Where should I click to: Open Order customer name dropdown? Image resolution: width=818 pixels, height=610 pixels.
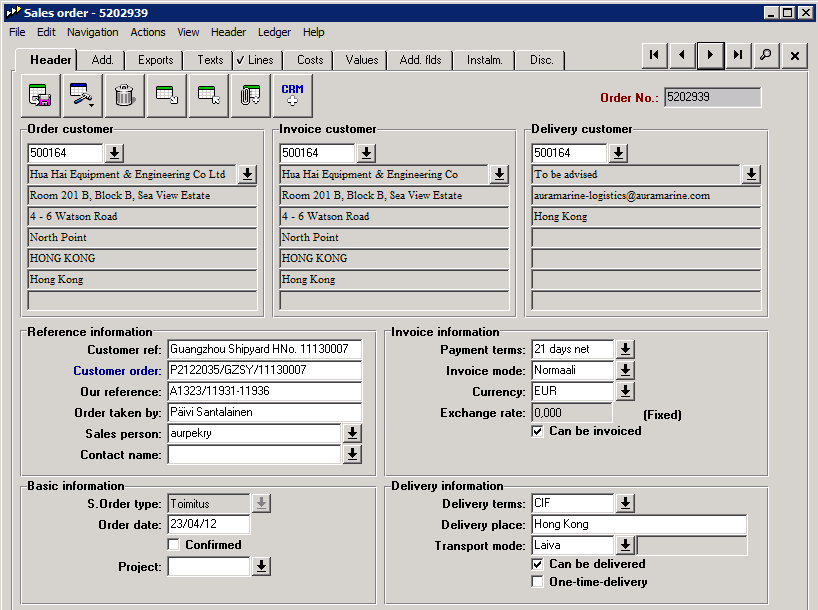click(247, 174)
